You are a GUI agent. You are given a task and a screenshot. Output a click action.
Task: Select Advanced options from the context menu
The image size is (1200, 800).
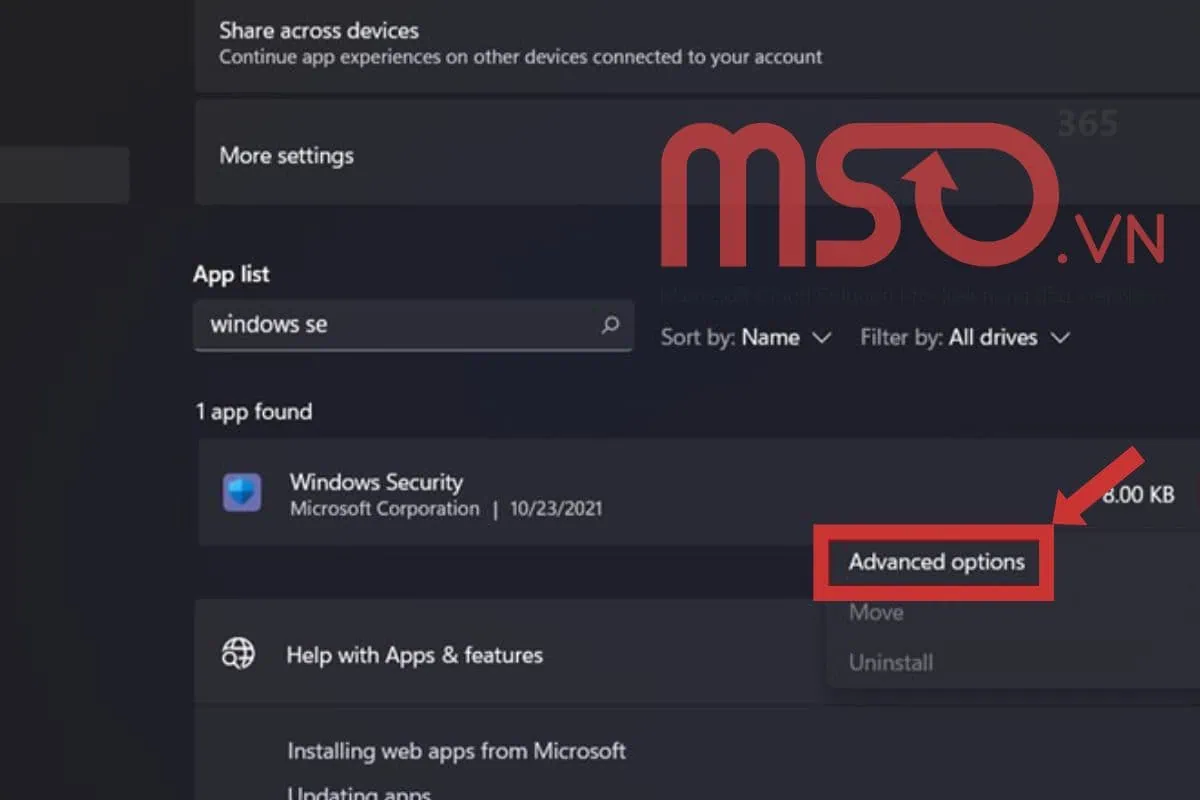pos(936,562)
